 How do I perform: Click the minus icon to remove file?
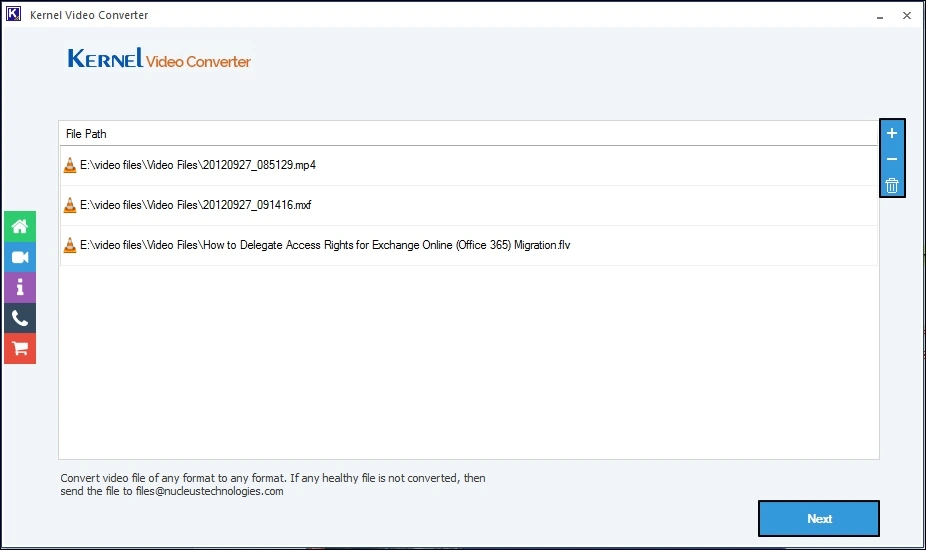click(892, 159)
